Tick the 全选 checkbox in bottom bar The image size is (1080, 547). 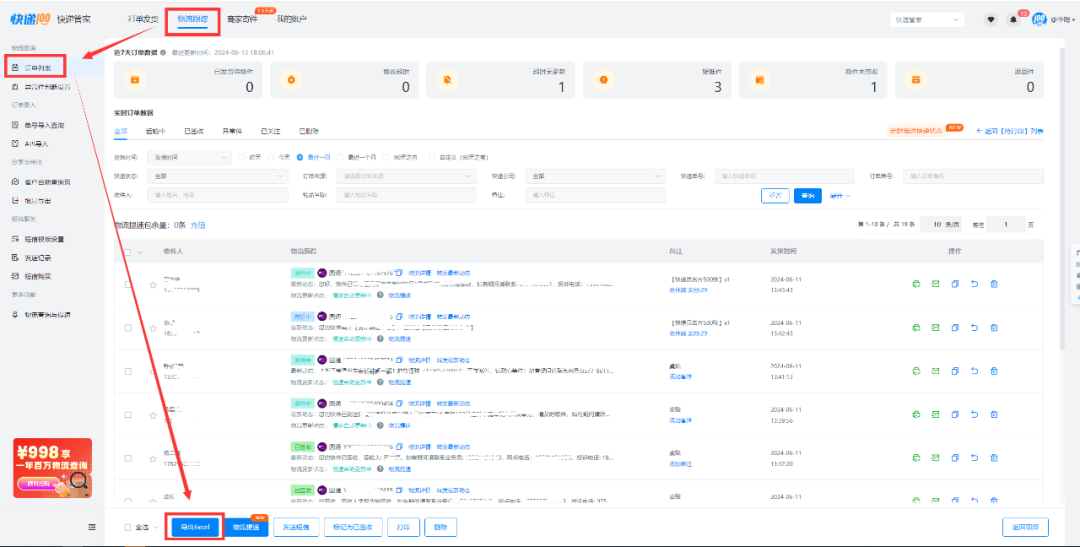pos(127,527)
